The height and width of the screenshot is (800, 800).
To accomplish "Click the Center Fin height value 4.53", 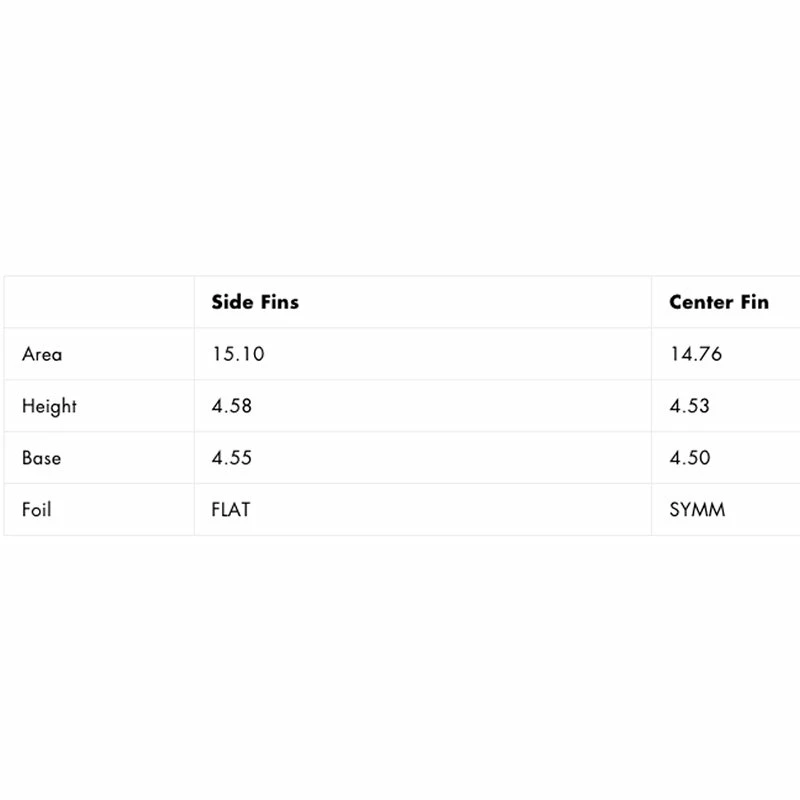I will (x=690, y=406).
